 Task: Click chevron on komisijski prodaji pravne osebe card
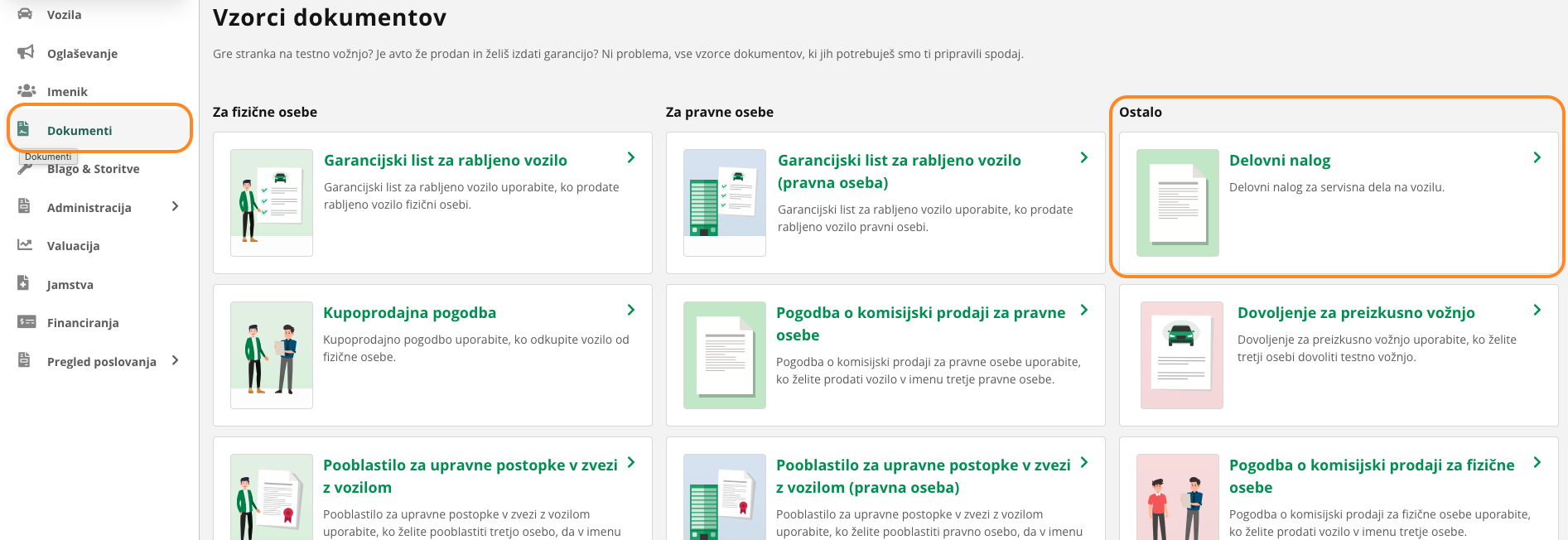tap(1084, 310)
